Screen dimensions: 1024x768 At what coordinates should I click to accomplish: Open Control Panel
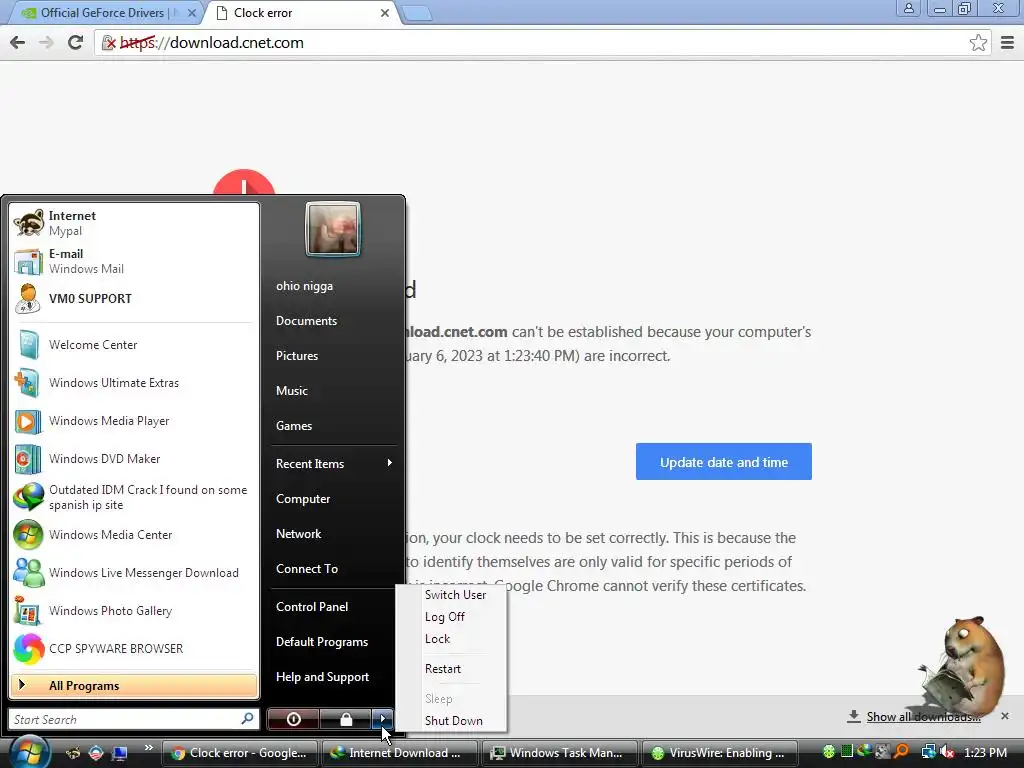[x=312, y=607]
